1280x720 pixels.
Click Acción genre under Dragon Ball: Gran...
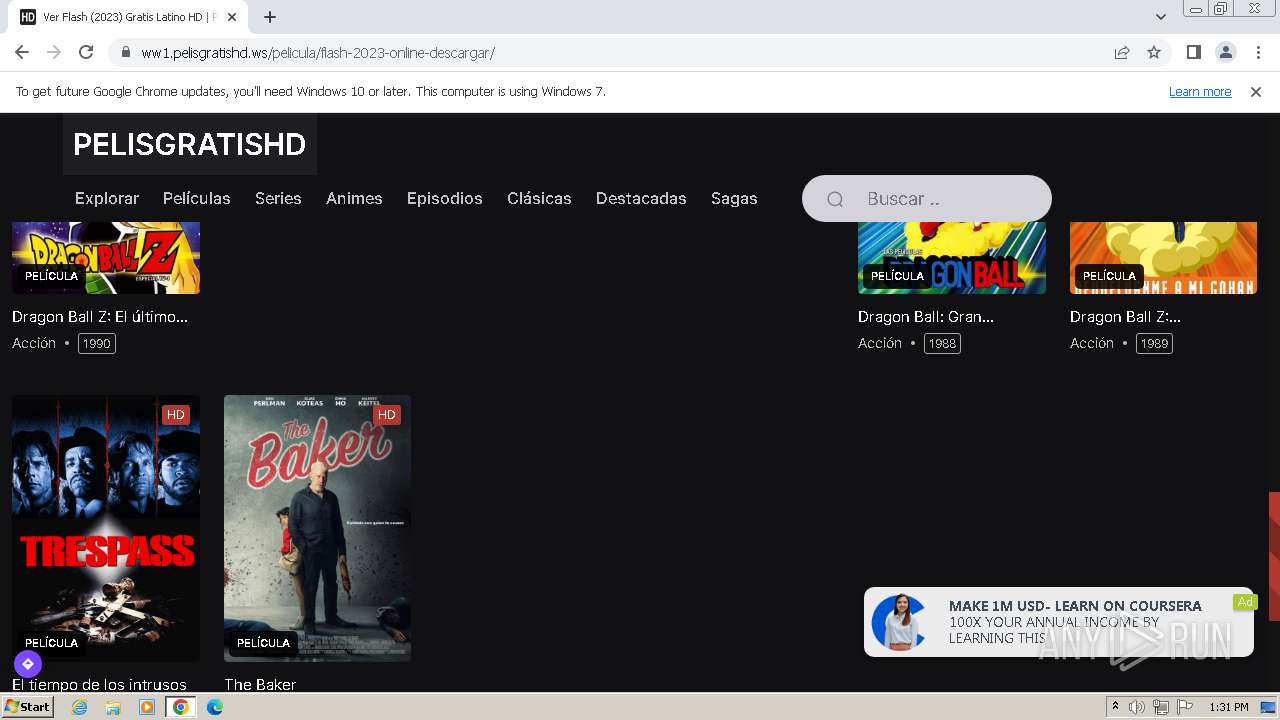[x=880, y=343]
